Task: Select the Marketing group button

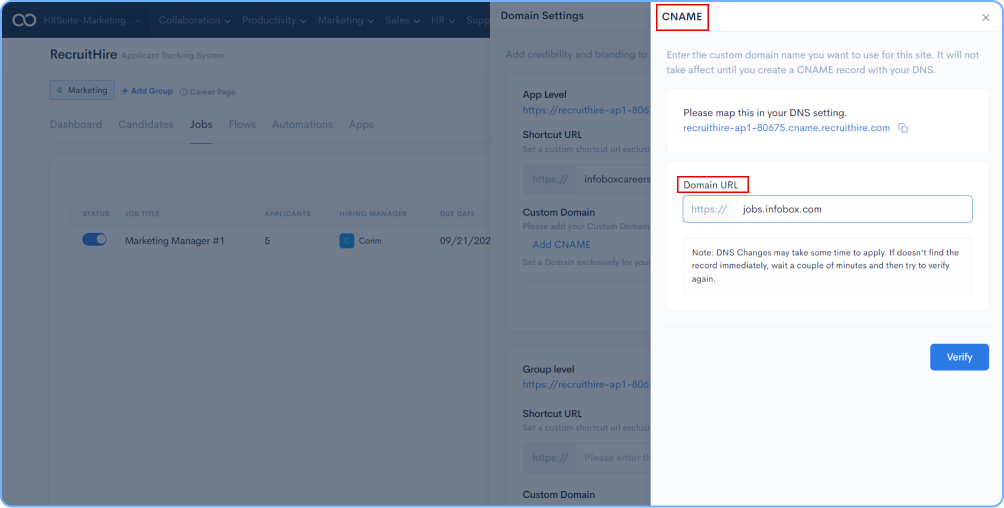Action: pyautogui.click(x=82, y=91)
